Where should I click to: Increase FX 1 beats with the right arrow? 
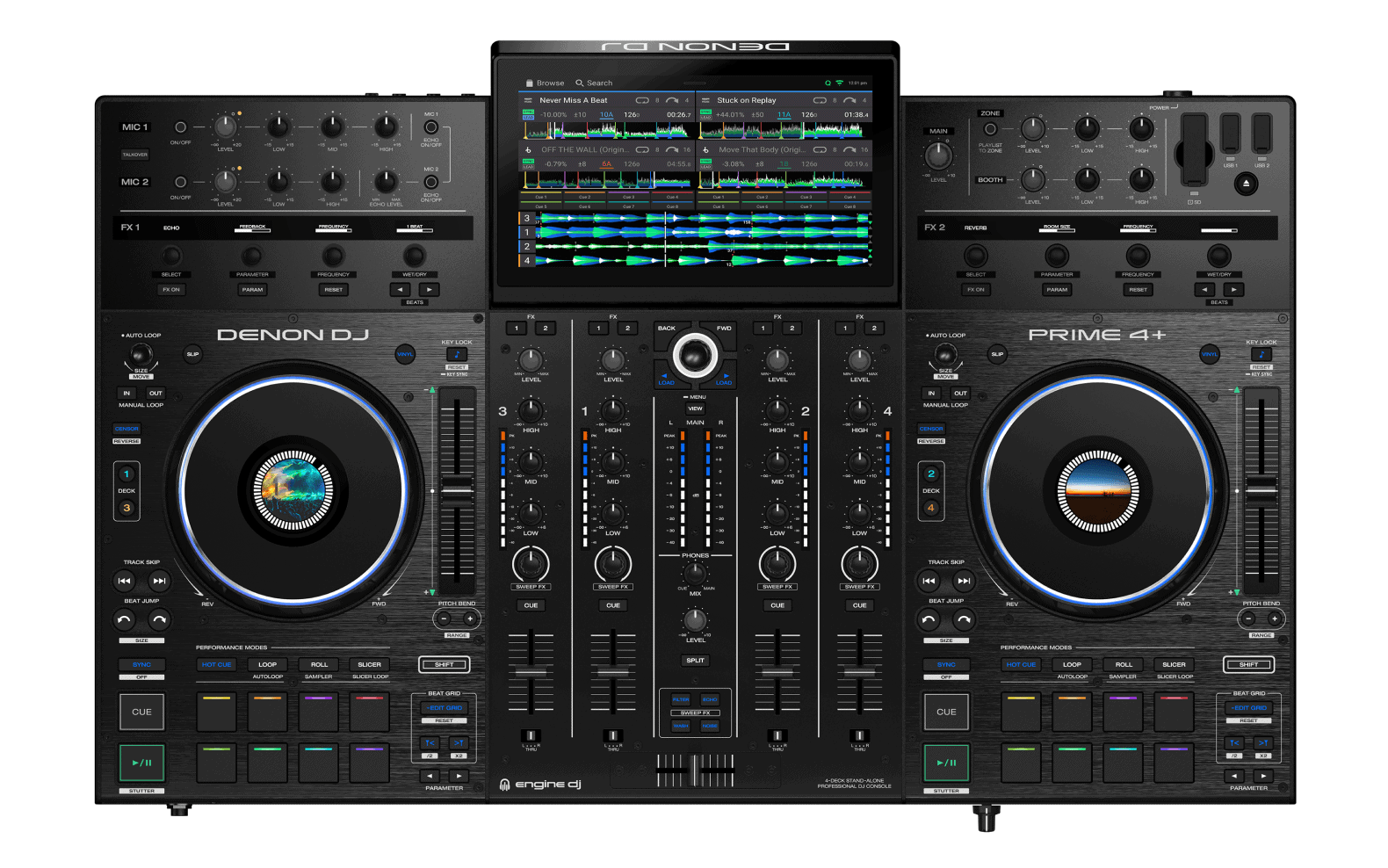click(x=429, y=289)
